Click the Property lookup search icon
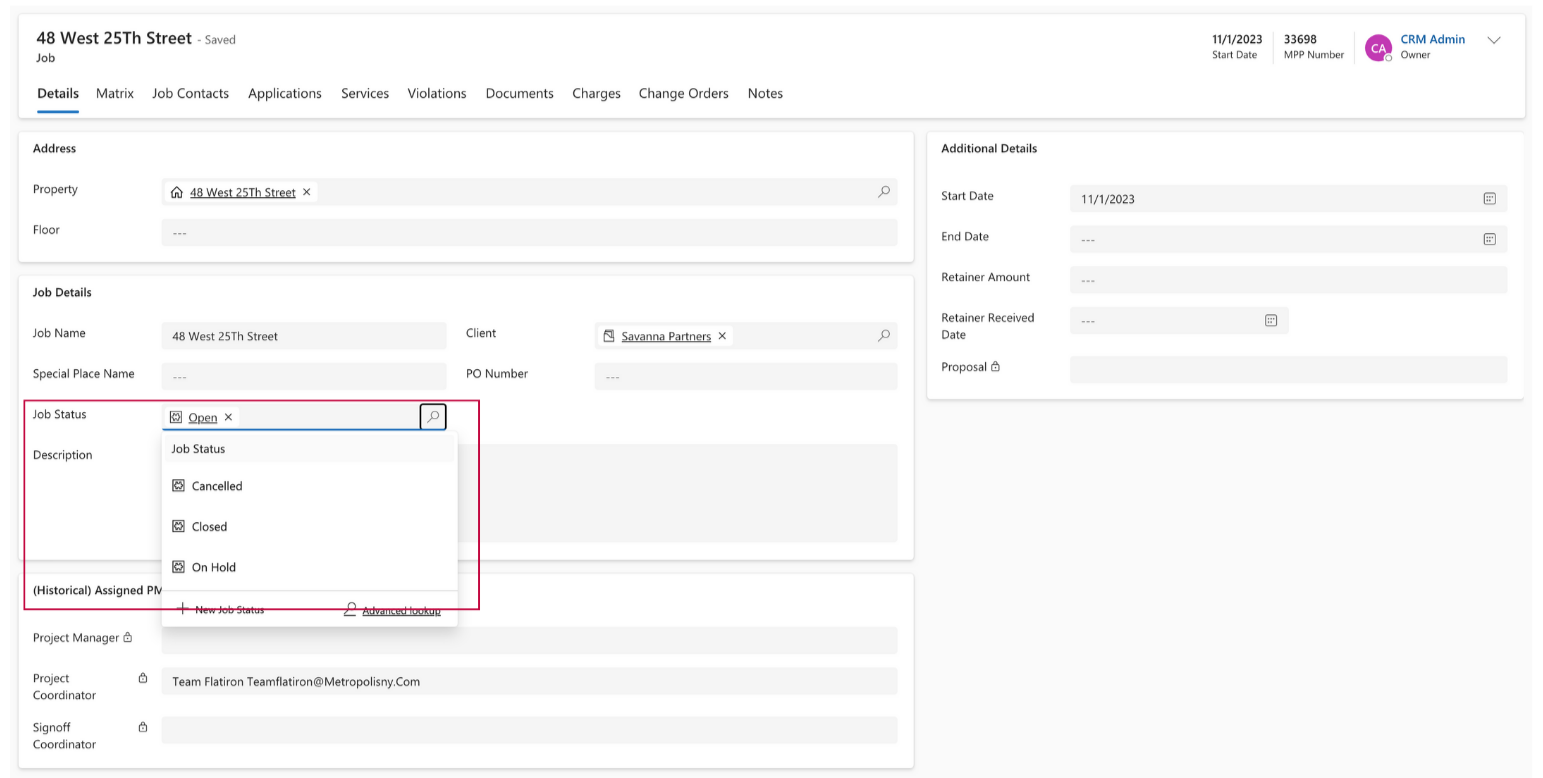The width and height of the screenshot is (1543, 778). point(883,192)
